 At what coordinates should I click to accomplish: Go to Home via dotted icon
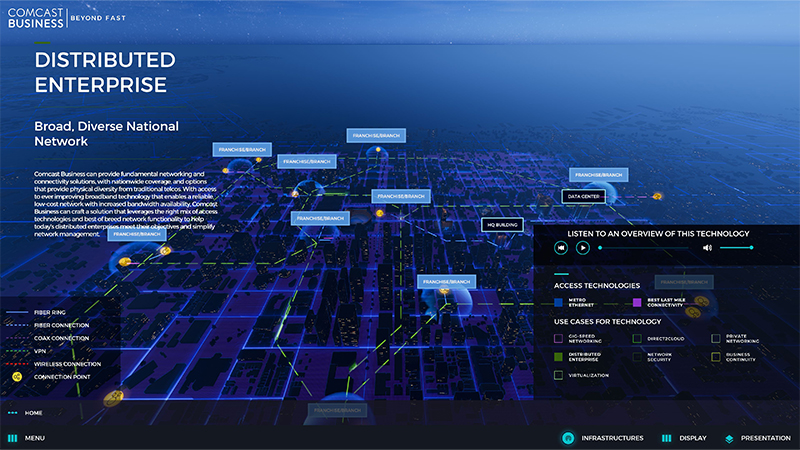pos(12,413)
